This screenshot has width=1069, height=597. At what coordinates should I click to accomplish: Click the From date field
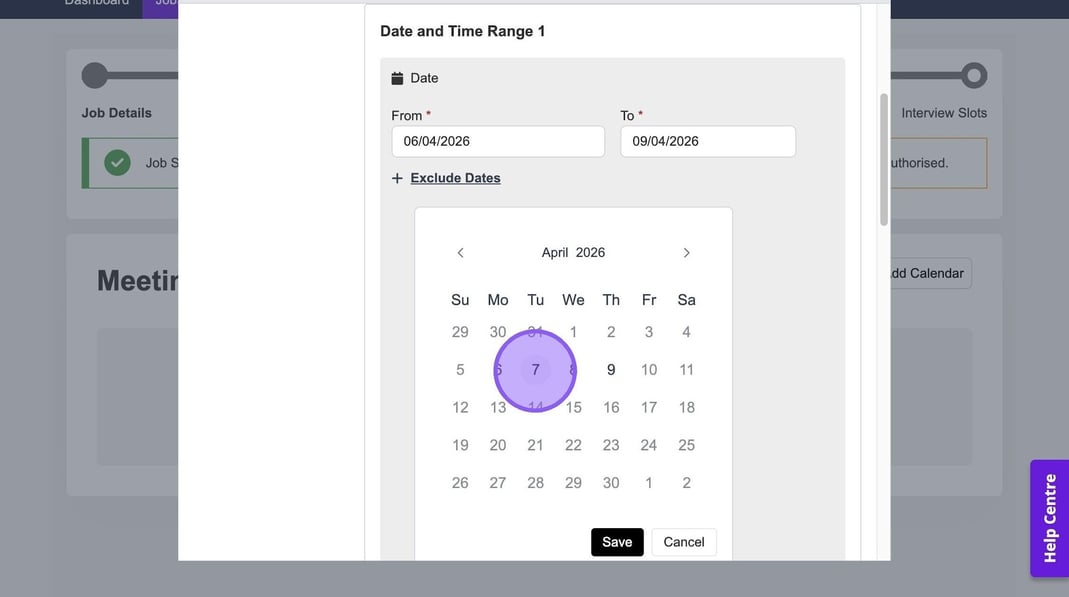tap(498, 141)
